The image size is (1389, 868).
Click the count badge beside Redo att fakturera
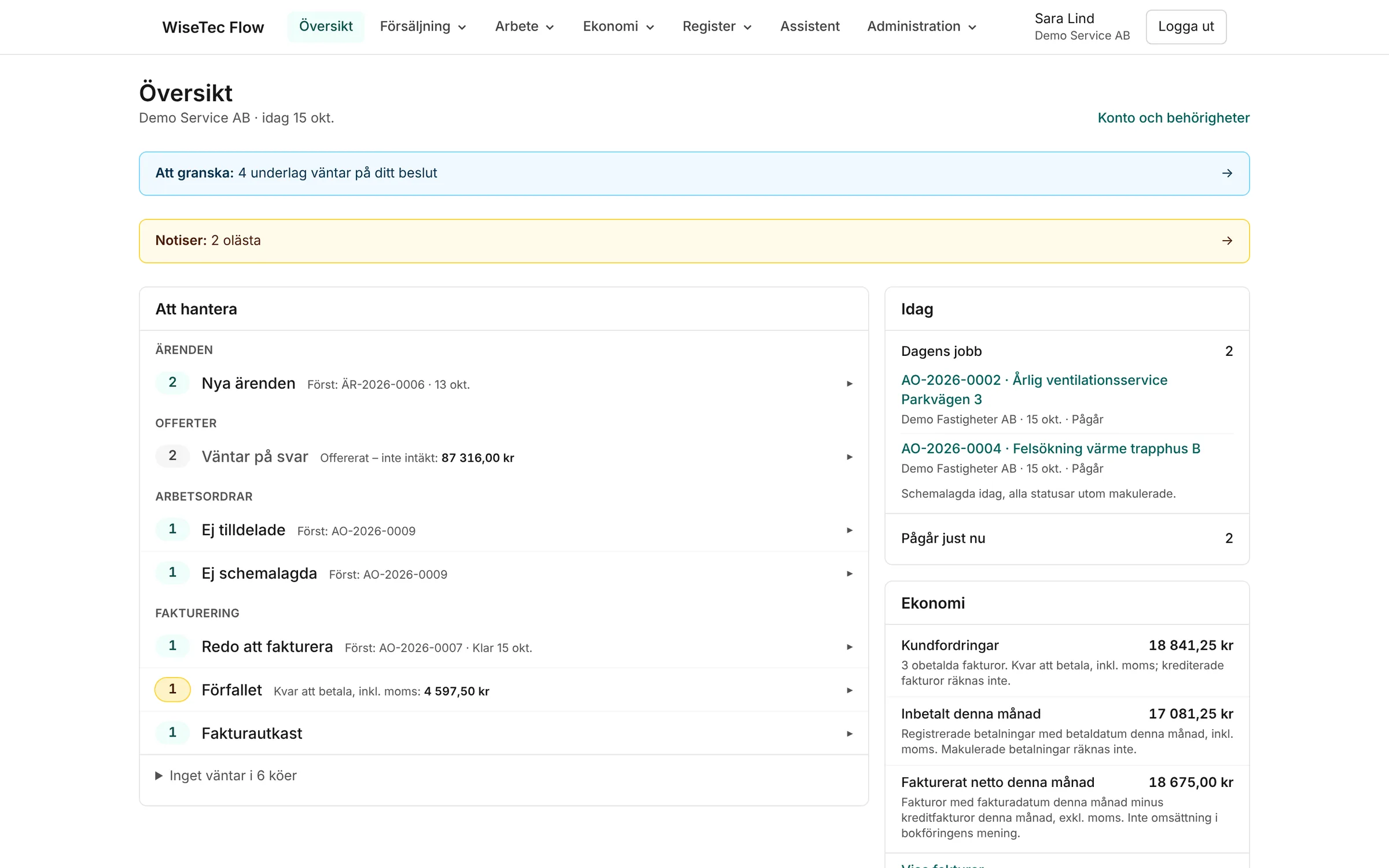(x=172, y=646)
